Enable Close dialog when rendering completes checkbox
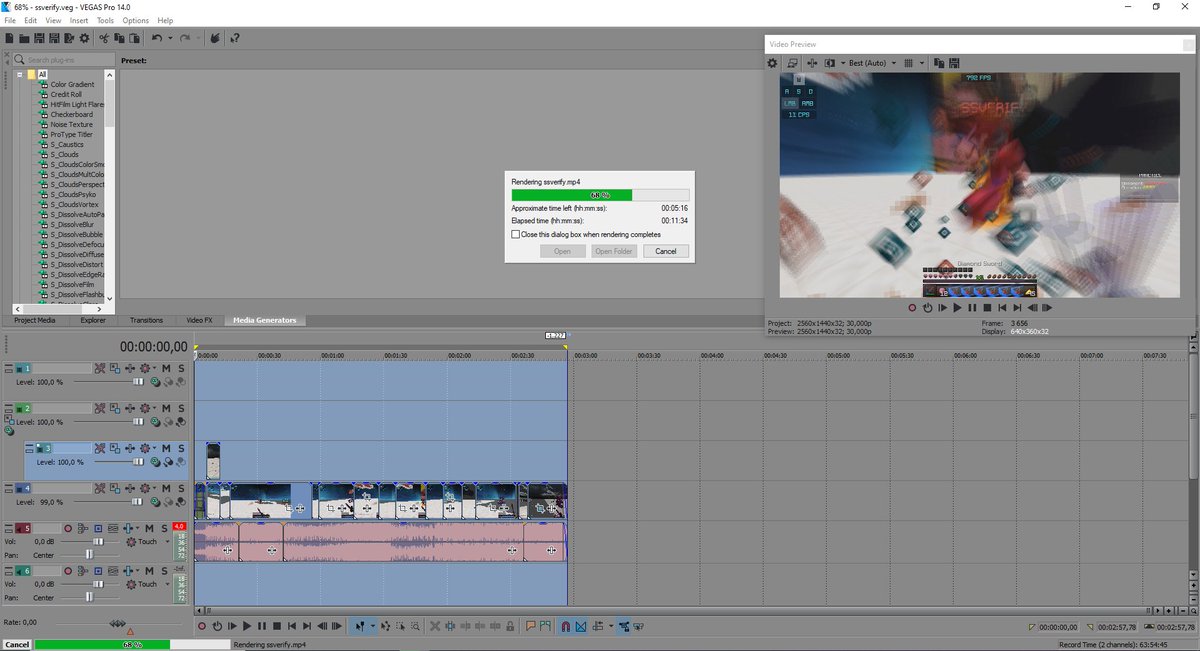The image size is (1200, 651). (x=515, y=234)
